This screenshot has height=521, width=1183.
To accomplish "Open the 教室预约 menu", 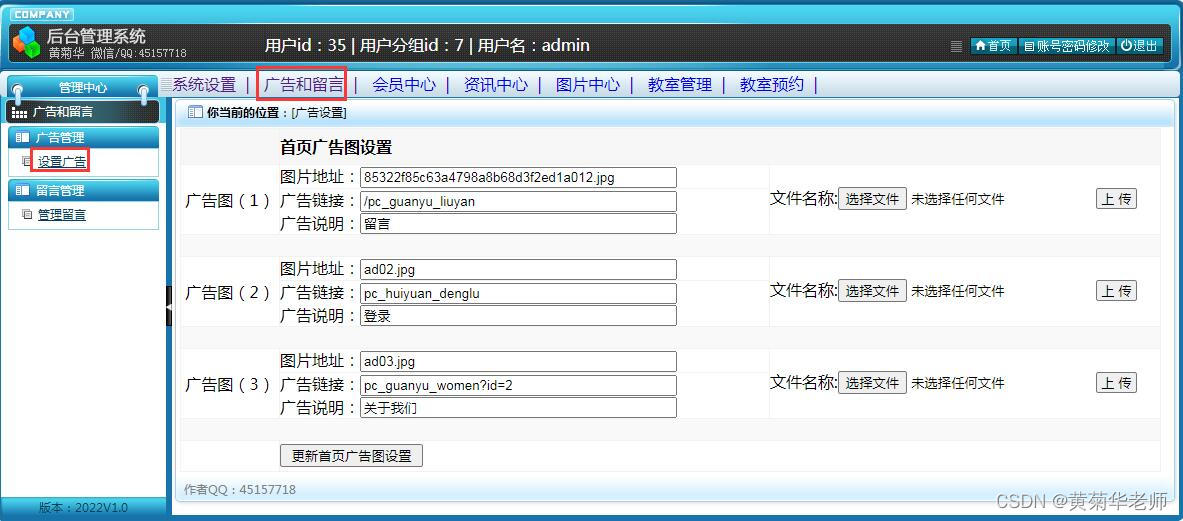I will point(772,84).
